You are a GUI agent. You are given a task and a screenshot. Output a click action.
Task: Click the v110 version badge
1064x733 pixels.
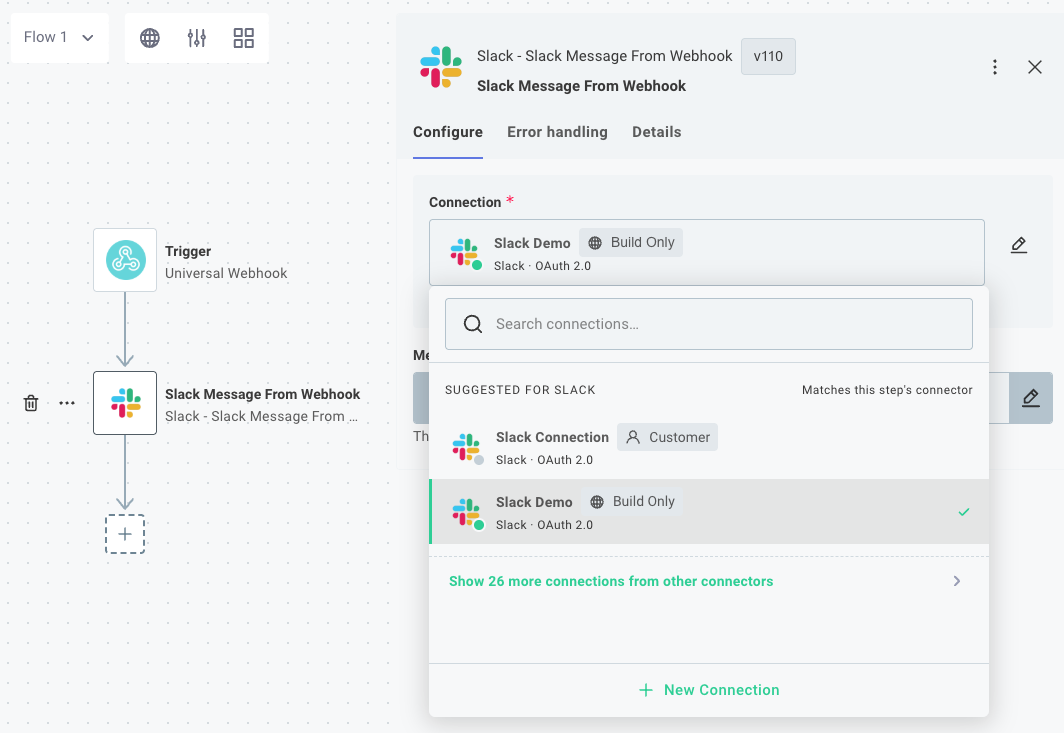[768, 56]
